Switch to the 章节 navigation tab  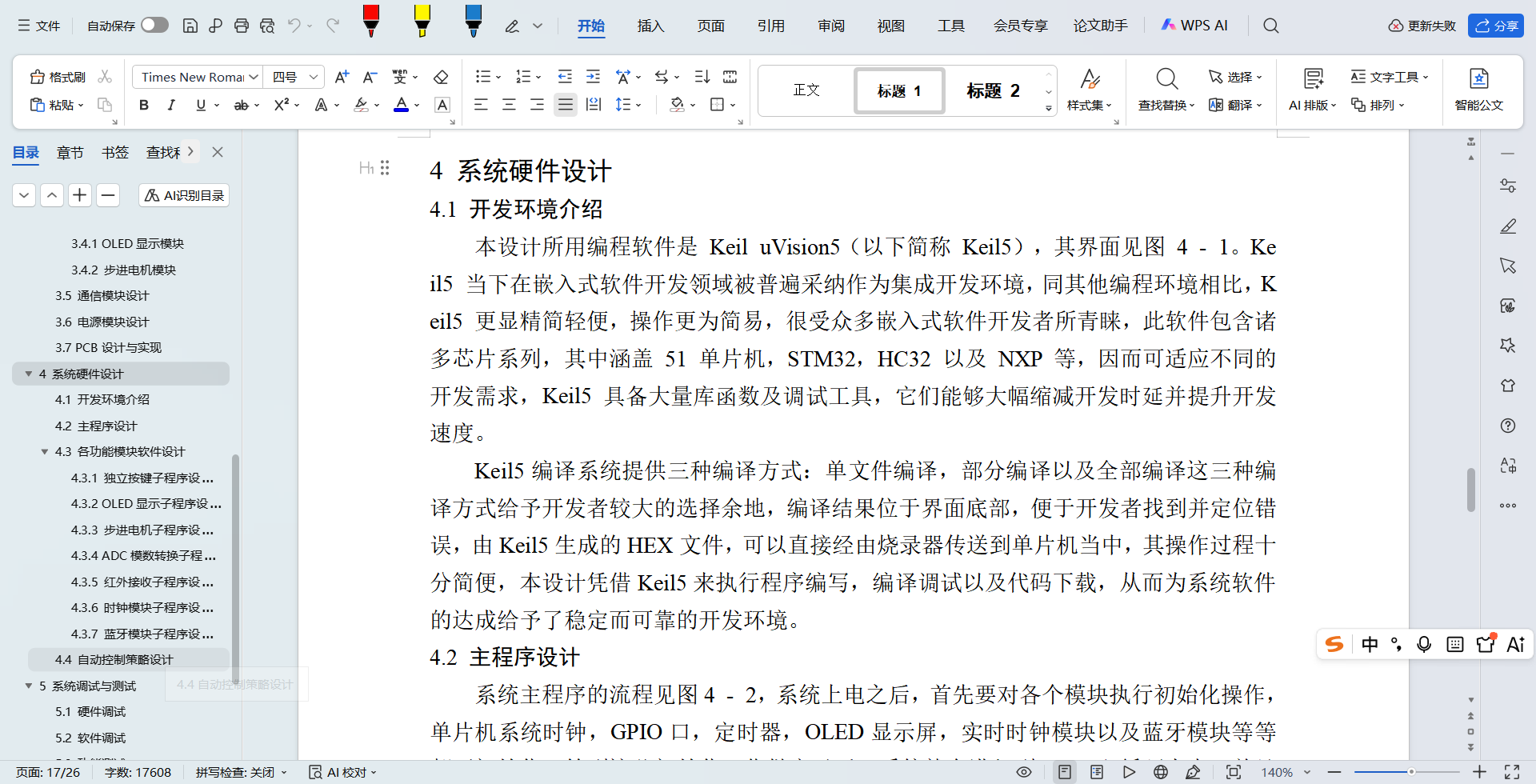[x=70, y=152]
